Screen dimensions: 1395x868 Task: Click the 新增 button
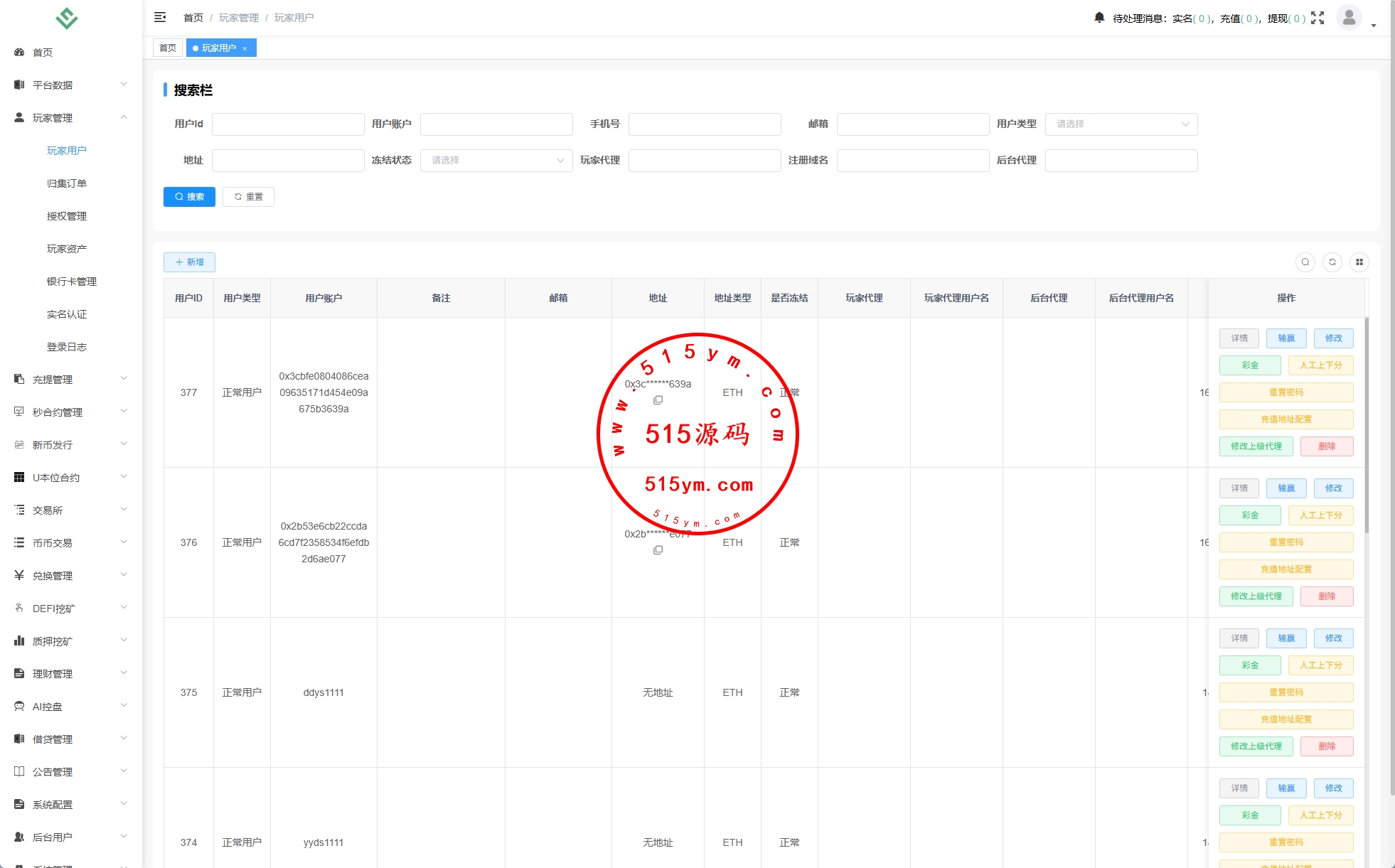189,262
